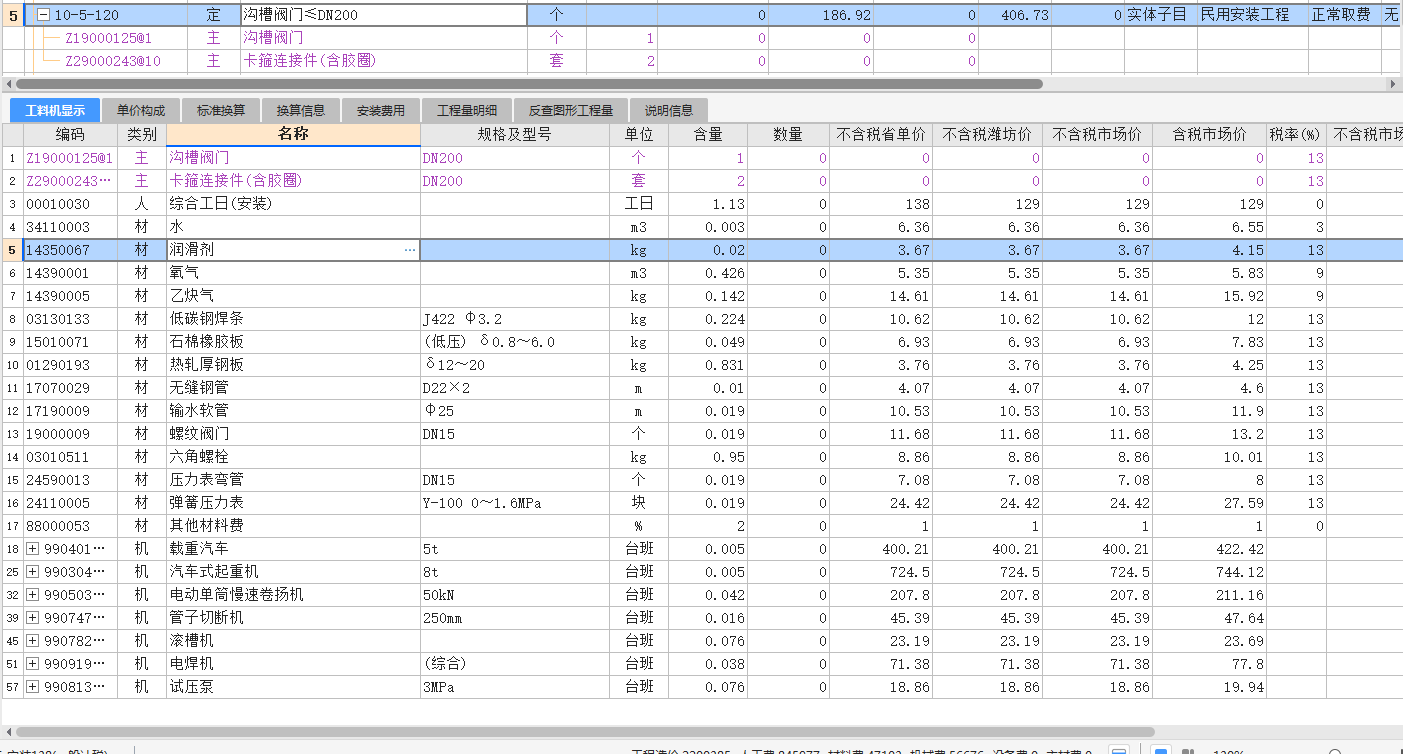Select the J422 Φ3.2 specification cell

click(x=515, y=319)
